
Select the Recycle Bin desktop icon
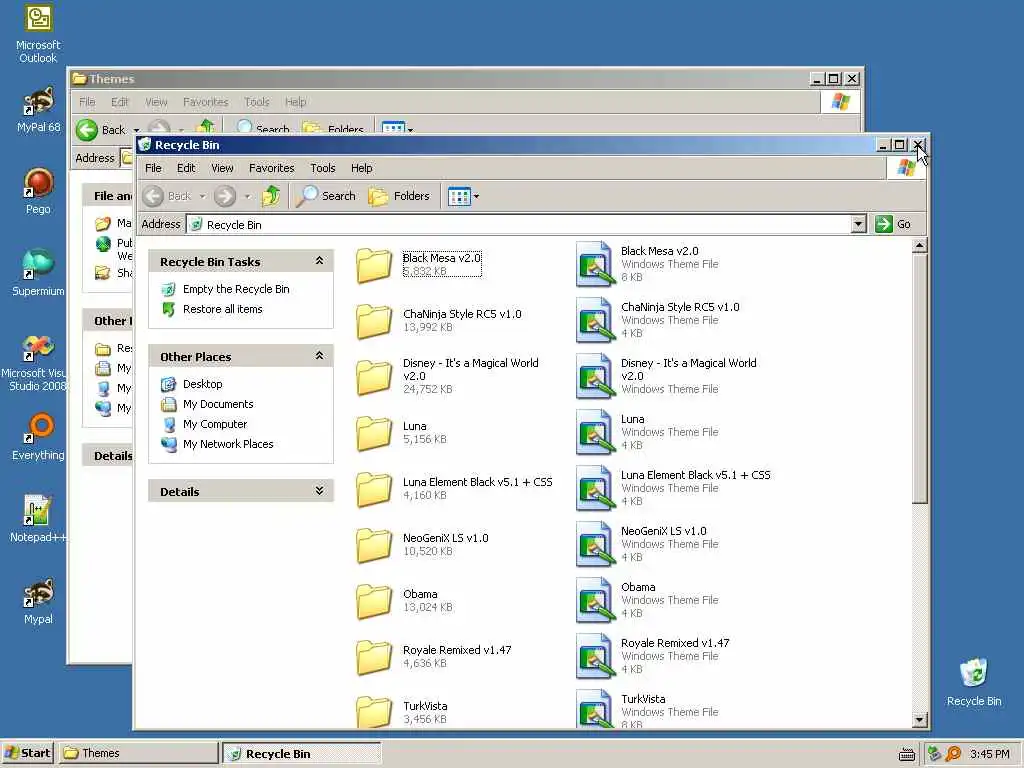click(973, 682)
